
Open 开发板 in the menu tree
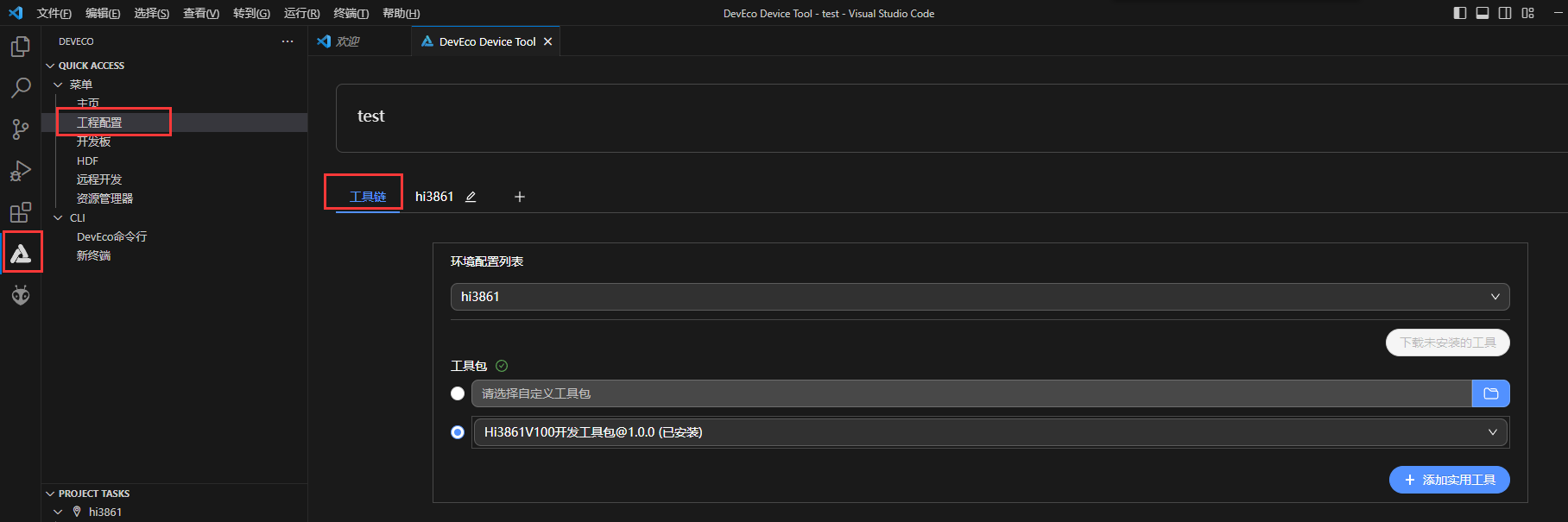point(93,142)
